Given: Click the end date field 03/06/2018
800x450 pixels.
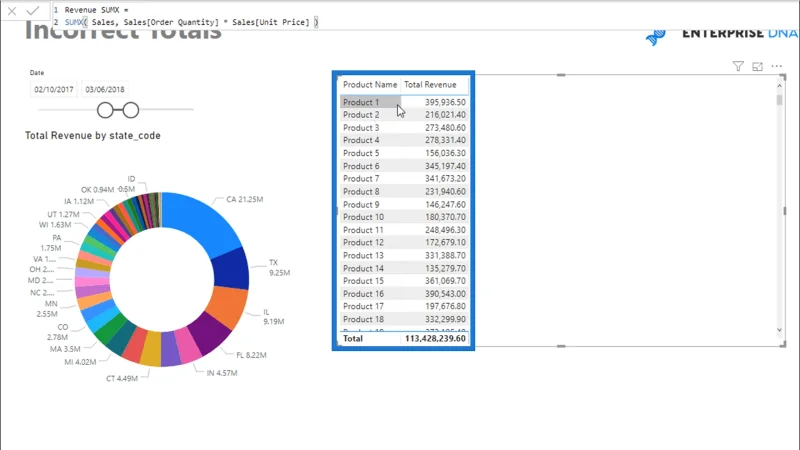Looking at the screenshot, I should coord(105,89).
